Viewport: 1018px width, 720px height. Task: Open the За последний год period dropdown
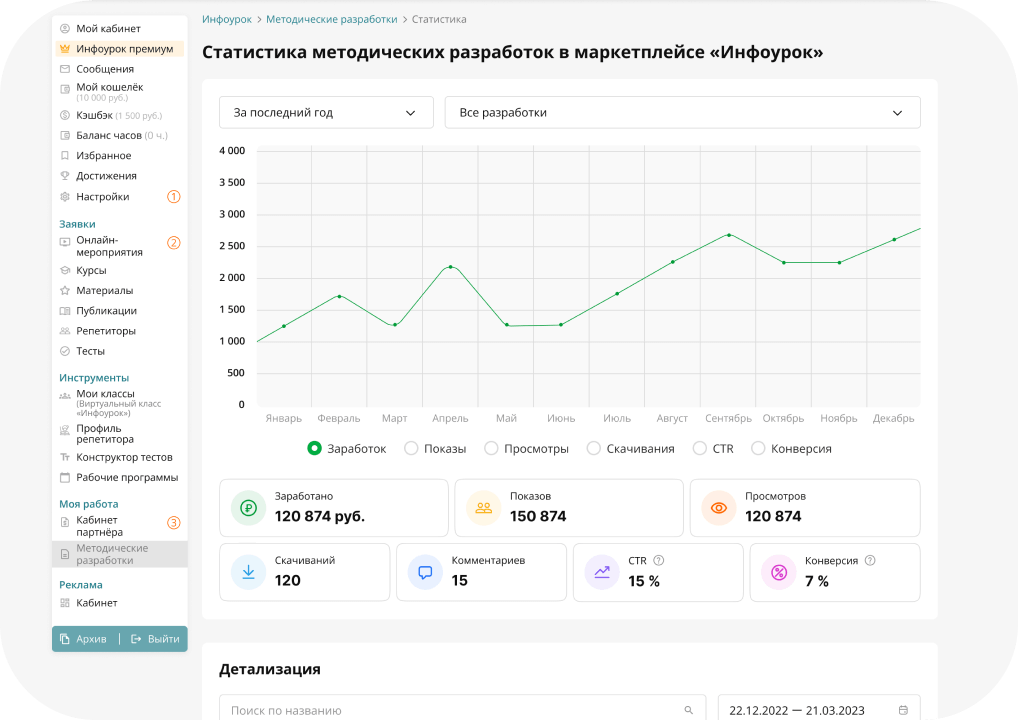tap(326, 113)
